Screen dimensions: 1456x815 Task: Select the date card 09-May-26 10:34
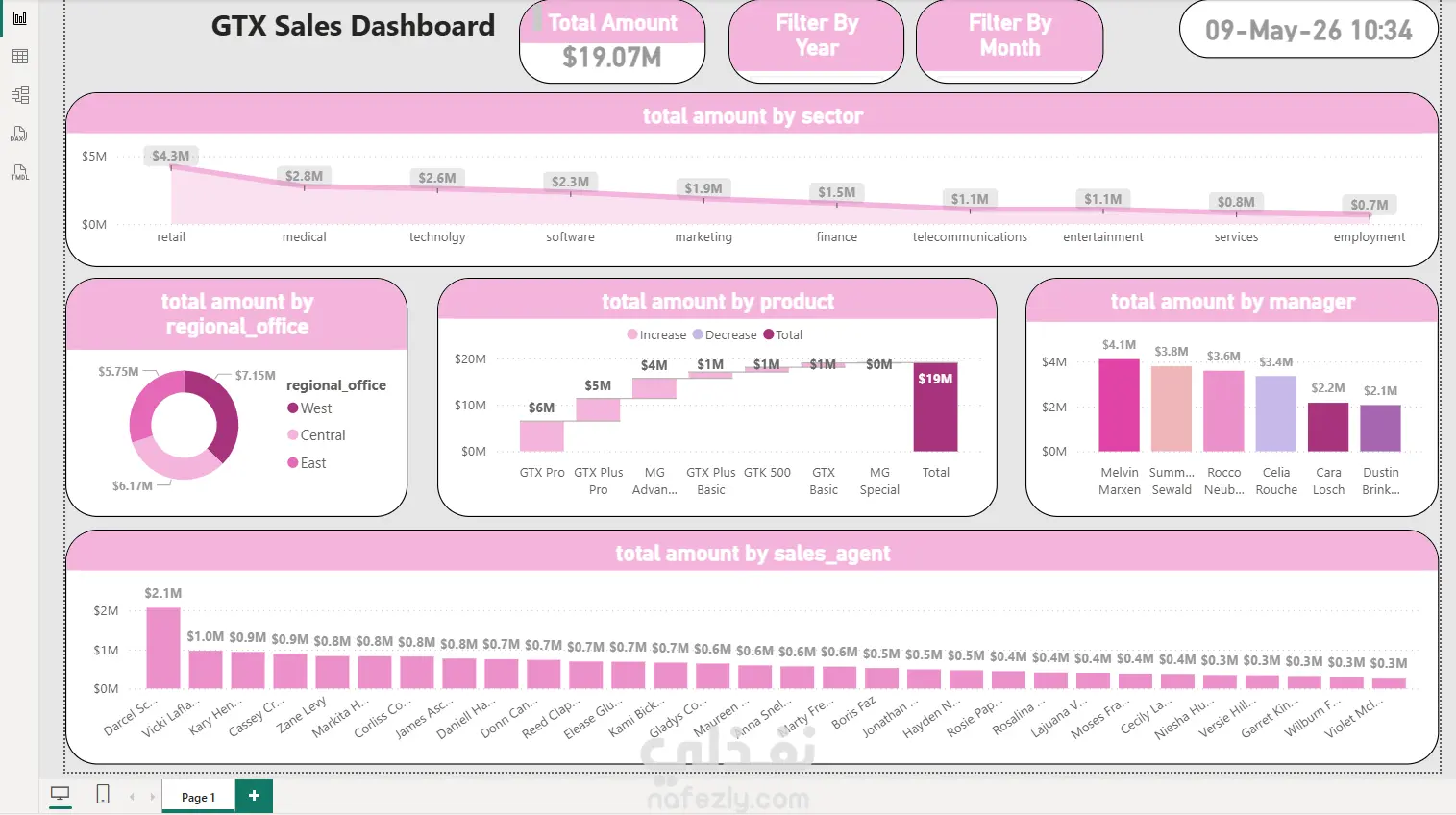1308,30
